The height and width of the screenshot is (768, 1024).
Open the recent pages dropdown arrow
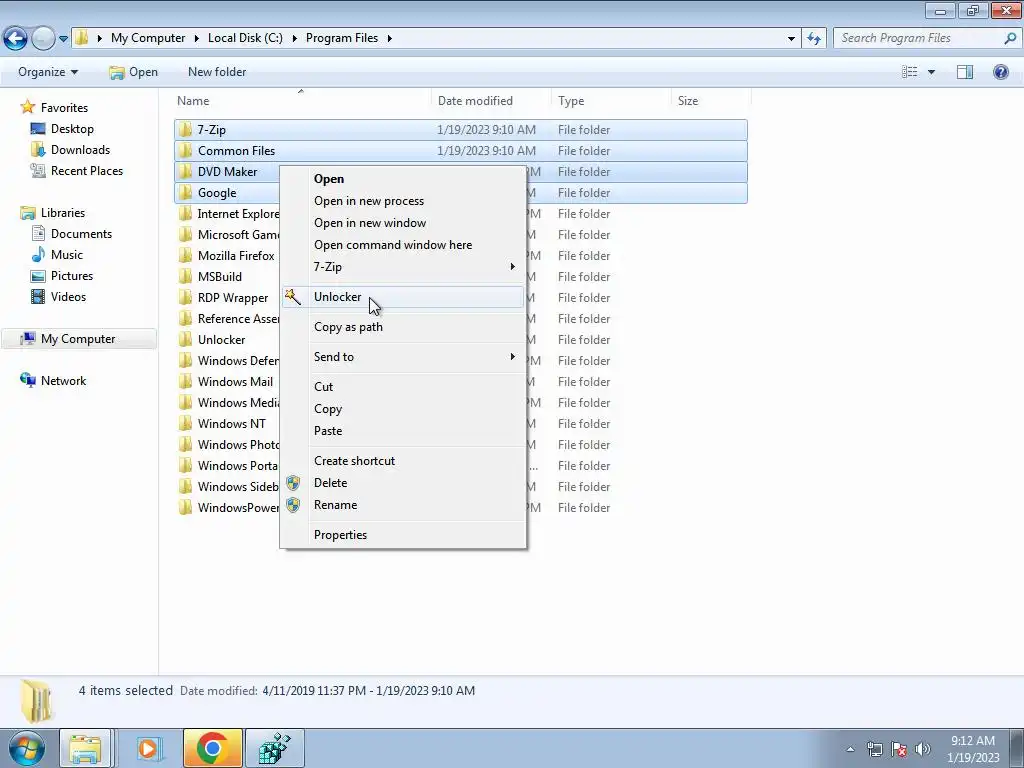(x=63, y=39)
